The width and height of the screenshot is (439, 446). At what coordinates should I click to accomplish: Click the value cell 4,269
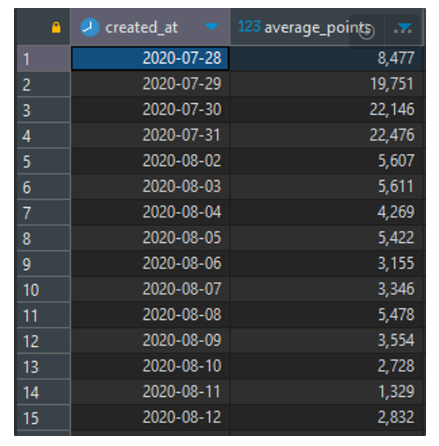(327, 212)
